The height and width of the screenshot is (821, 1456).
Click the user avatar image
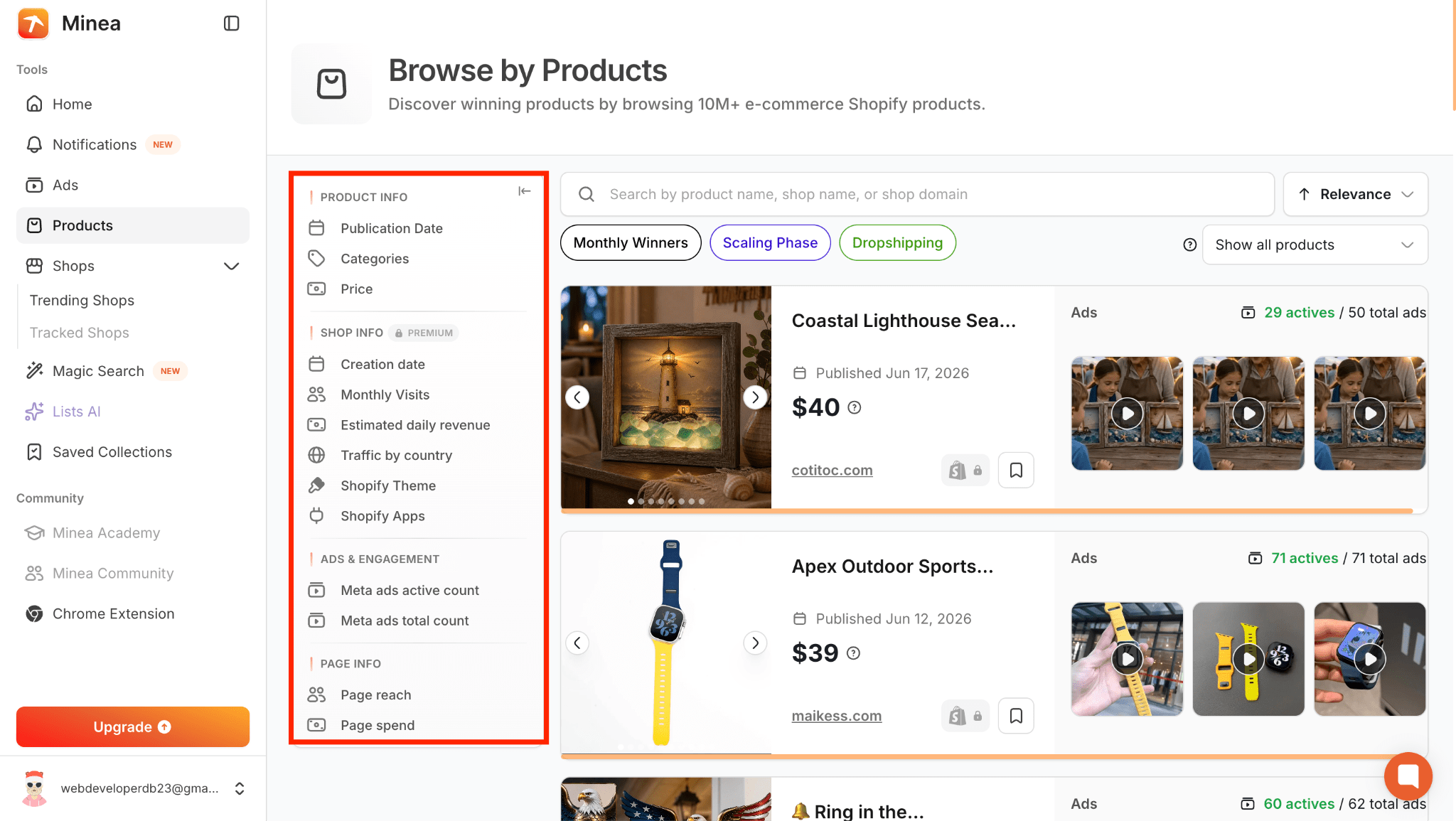(34, 788)
